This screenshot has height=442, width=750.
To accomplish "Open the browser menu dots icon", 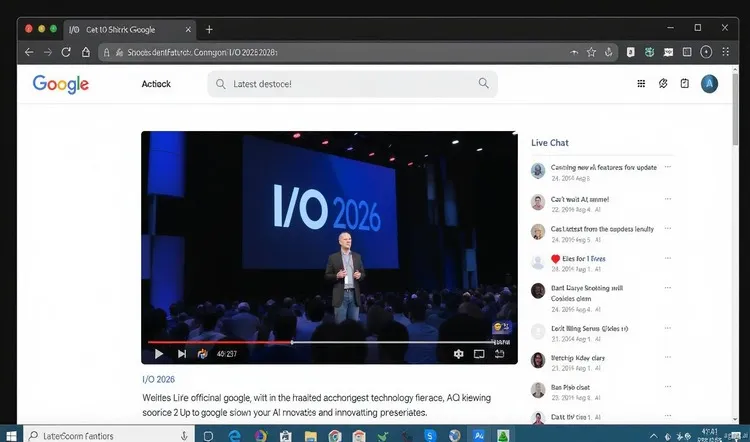I will point(726,52).
